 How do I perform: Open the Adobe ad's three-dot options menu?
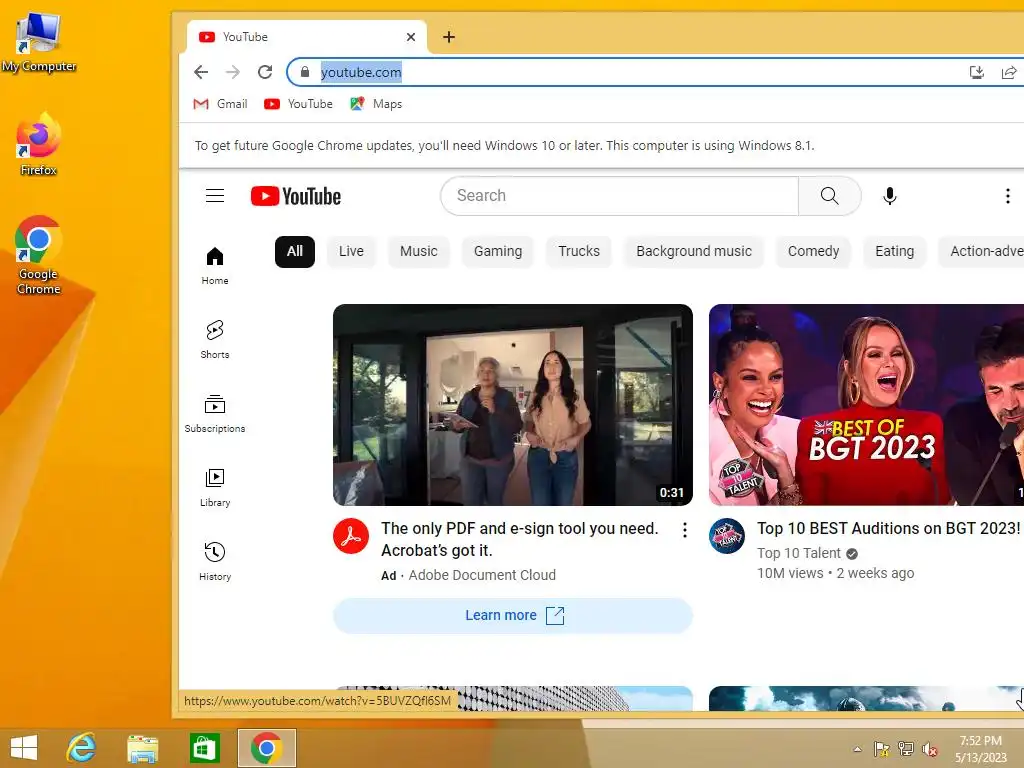684,530
